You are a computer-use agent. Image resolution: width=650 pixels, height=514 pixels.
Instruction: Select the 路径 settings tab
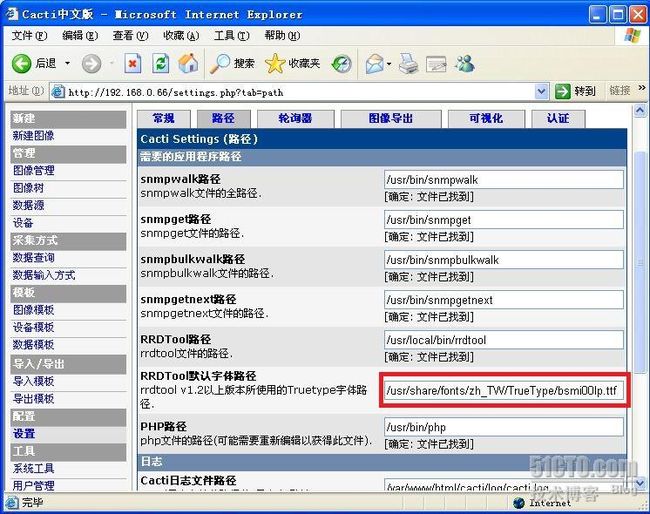click(223, 119)
